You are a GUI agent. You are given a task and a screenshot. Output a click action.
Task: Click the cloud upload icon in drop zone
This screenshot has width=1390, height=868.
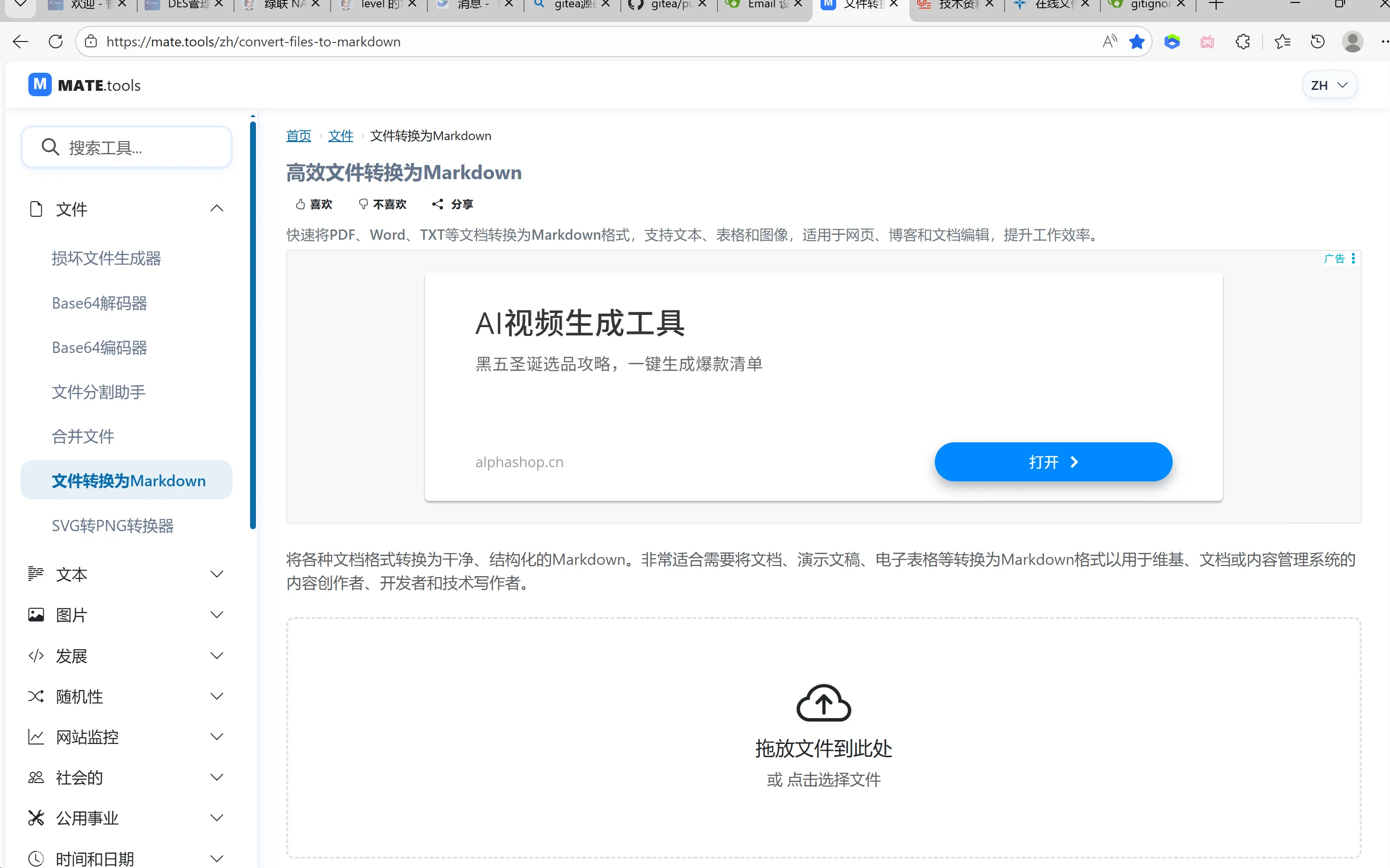coord(823,703)
